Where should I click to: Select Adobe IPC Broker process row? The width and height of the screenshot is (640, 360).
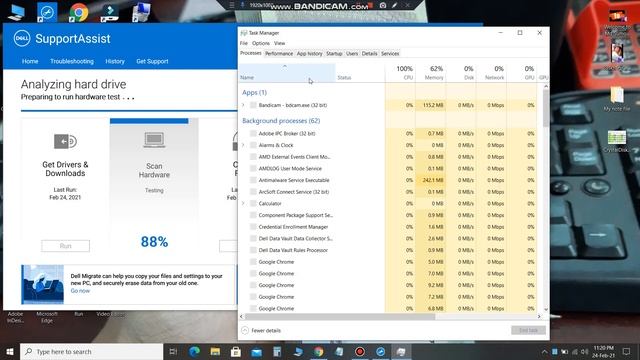(388, 133)
